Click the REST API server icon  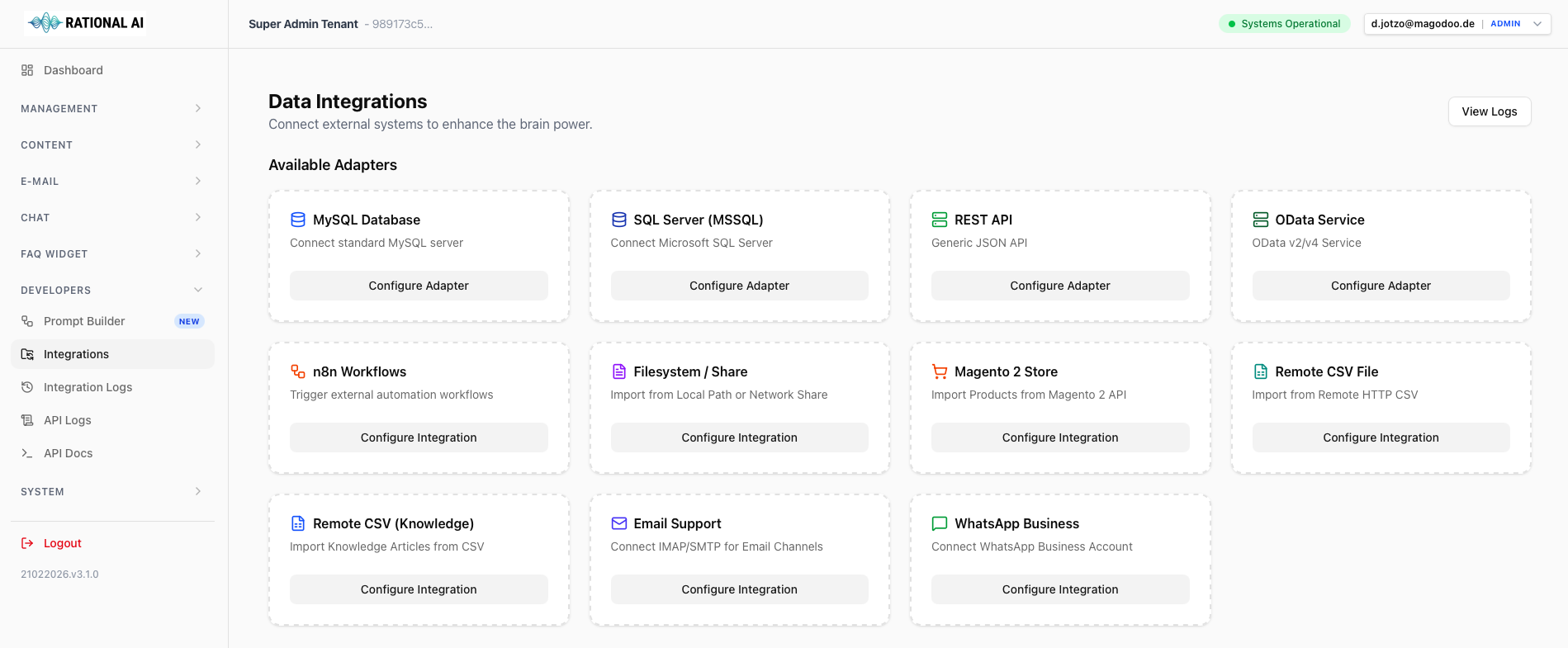[x=940, y=220]
